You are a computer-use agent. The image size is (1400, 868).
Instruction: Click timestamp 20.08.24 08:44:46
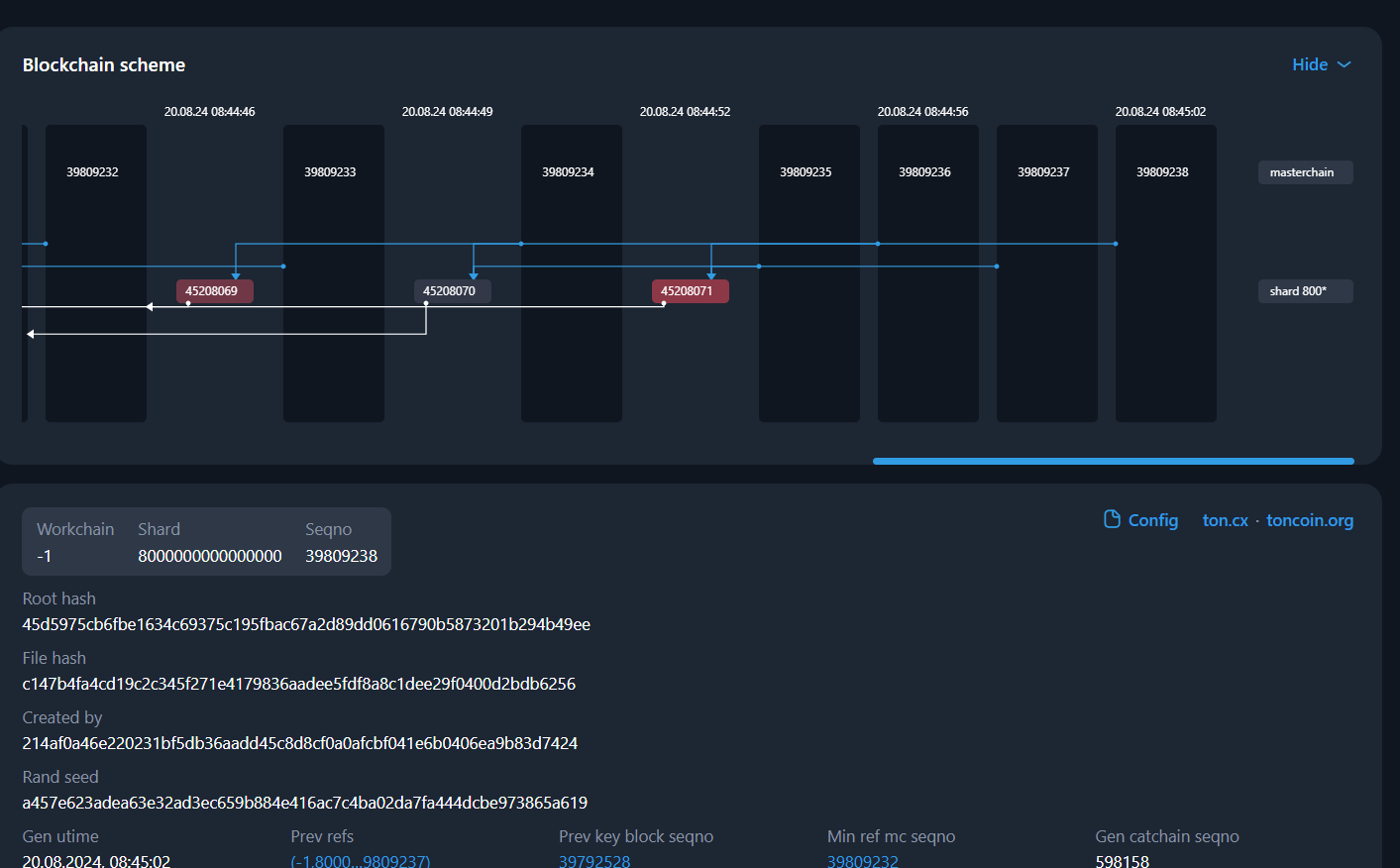pos(210,112)
